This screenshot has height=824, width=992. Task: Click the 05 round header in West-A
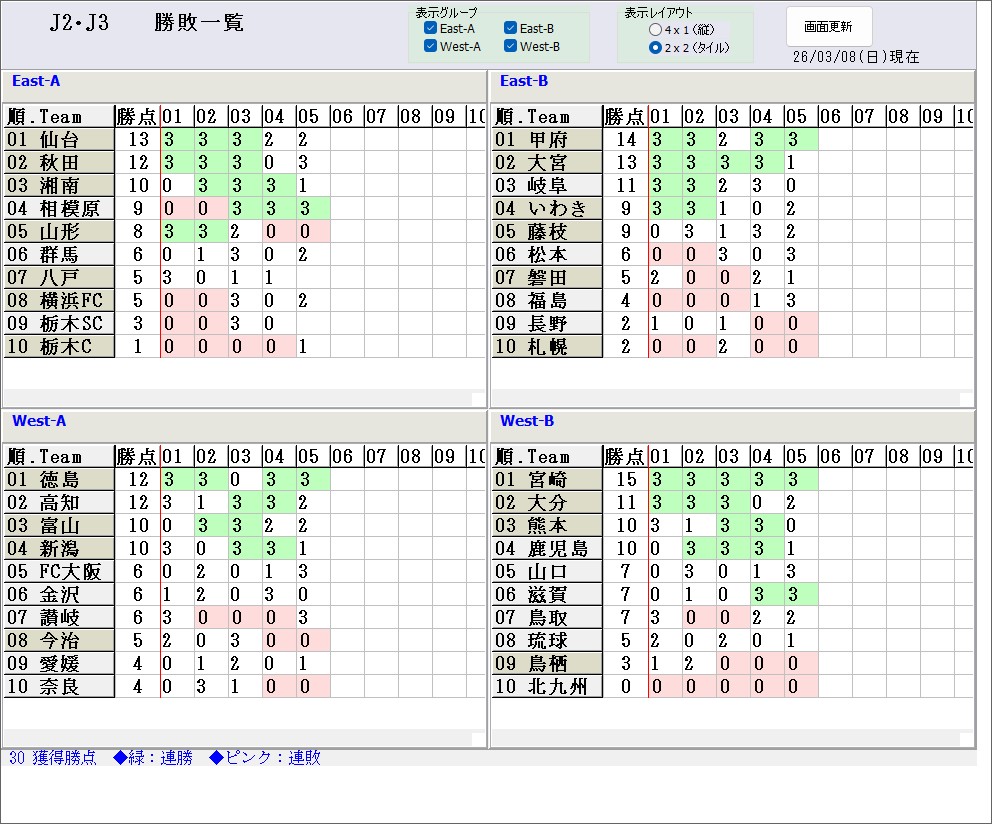tap(308, 457)
